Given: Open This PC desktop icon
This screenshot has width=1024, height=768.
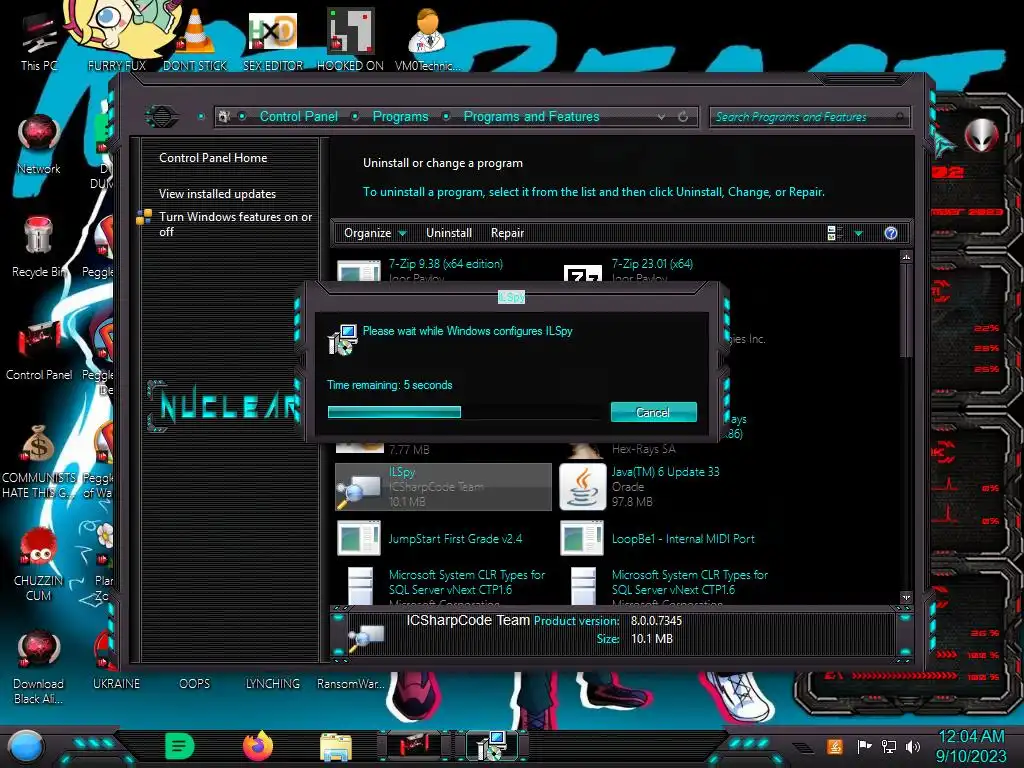Looking at the screenshot, I should pyautogui.click(x=38, y=40).
